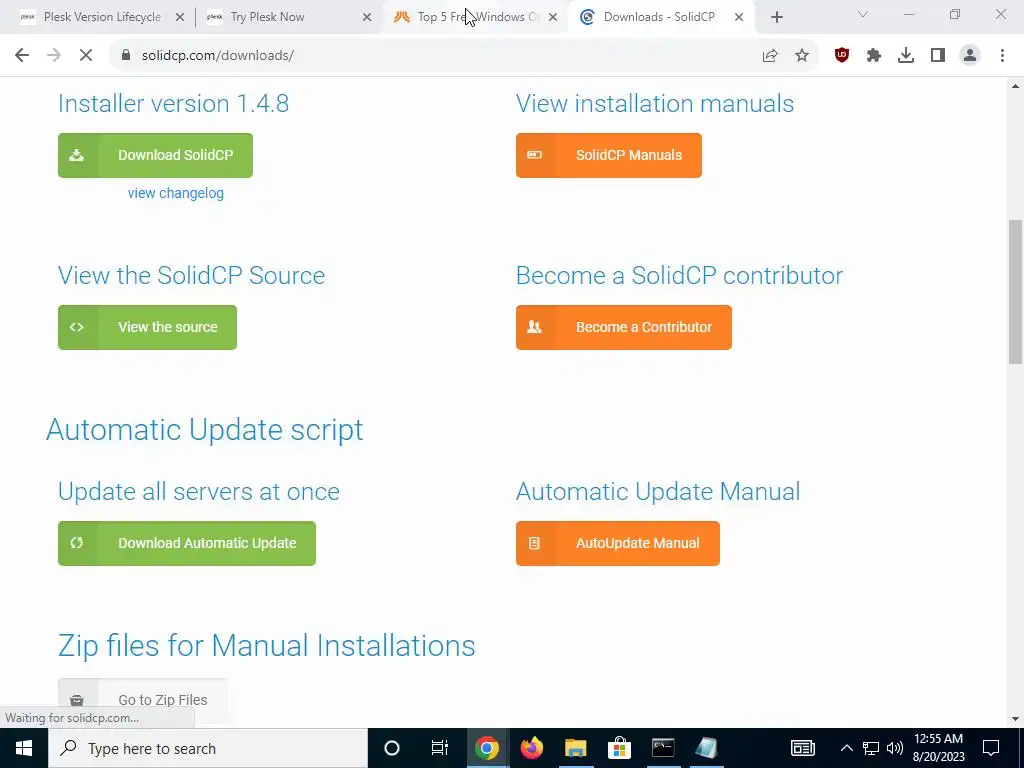The image size is (1024, 768).
Task: Switch to Try Plesk Now tab
Action: point(287,17)
